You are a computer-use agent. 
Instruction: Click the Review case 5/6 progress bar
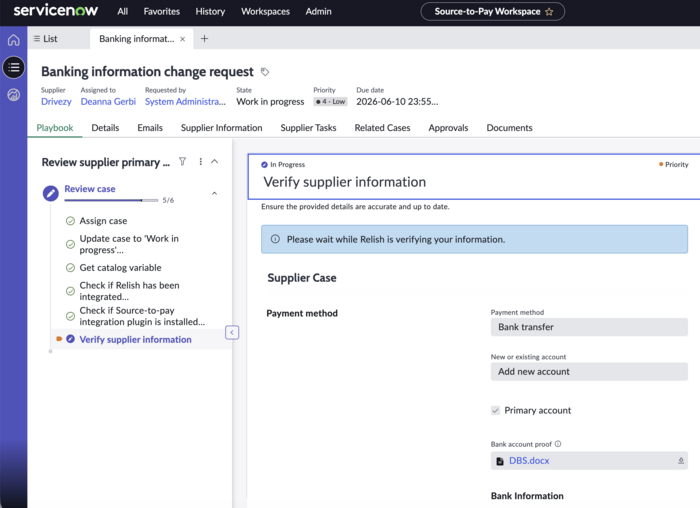[x=111, y=200]
